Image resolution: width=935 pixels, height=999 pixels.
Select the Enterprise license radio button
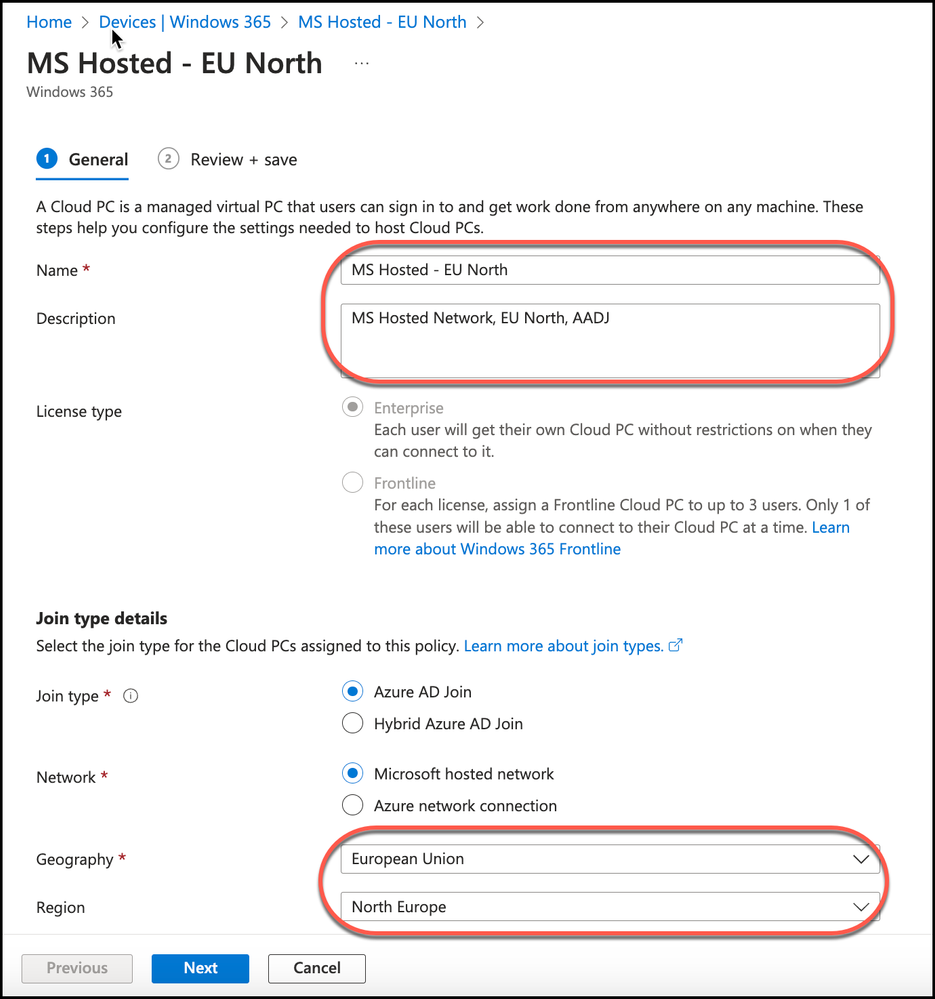pos(352,407)
